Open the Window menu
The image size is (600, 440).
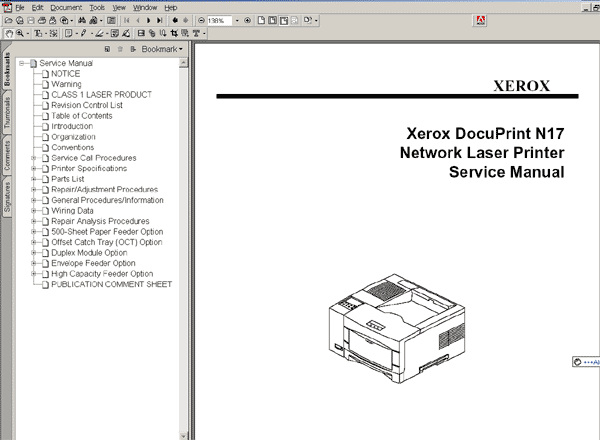click(145, 7)
